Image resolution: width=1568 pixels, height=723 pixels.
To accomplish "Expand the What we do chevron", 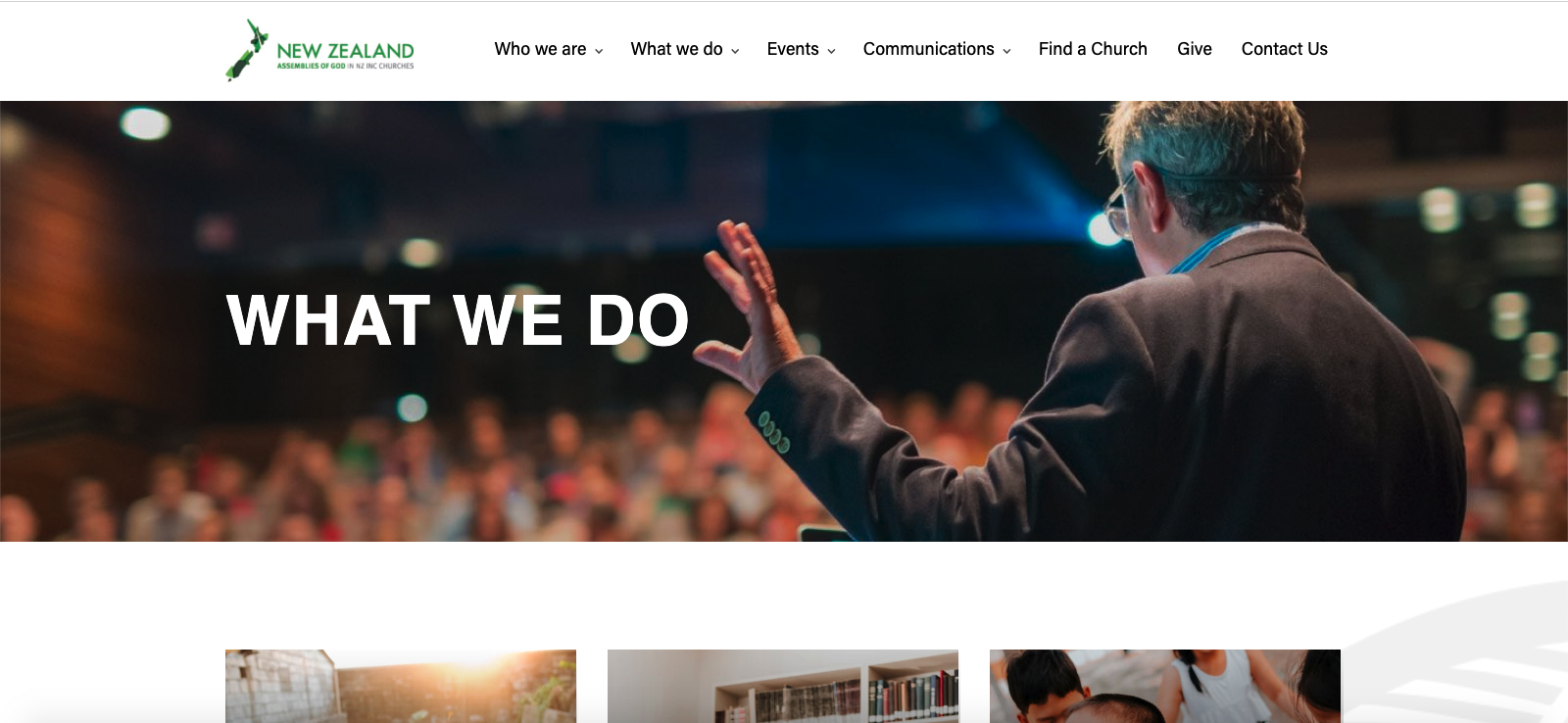I will click(x=735, y=51).
